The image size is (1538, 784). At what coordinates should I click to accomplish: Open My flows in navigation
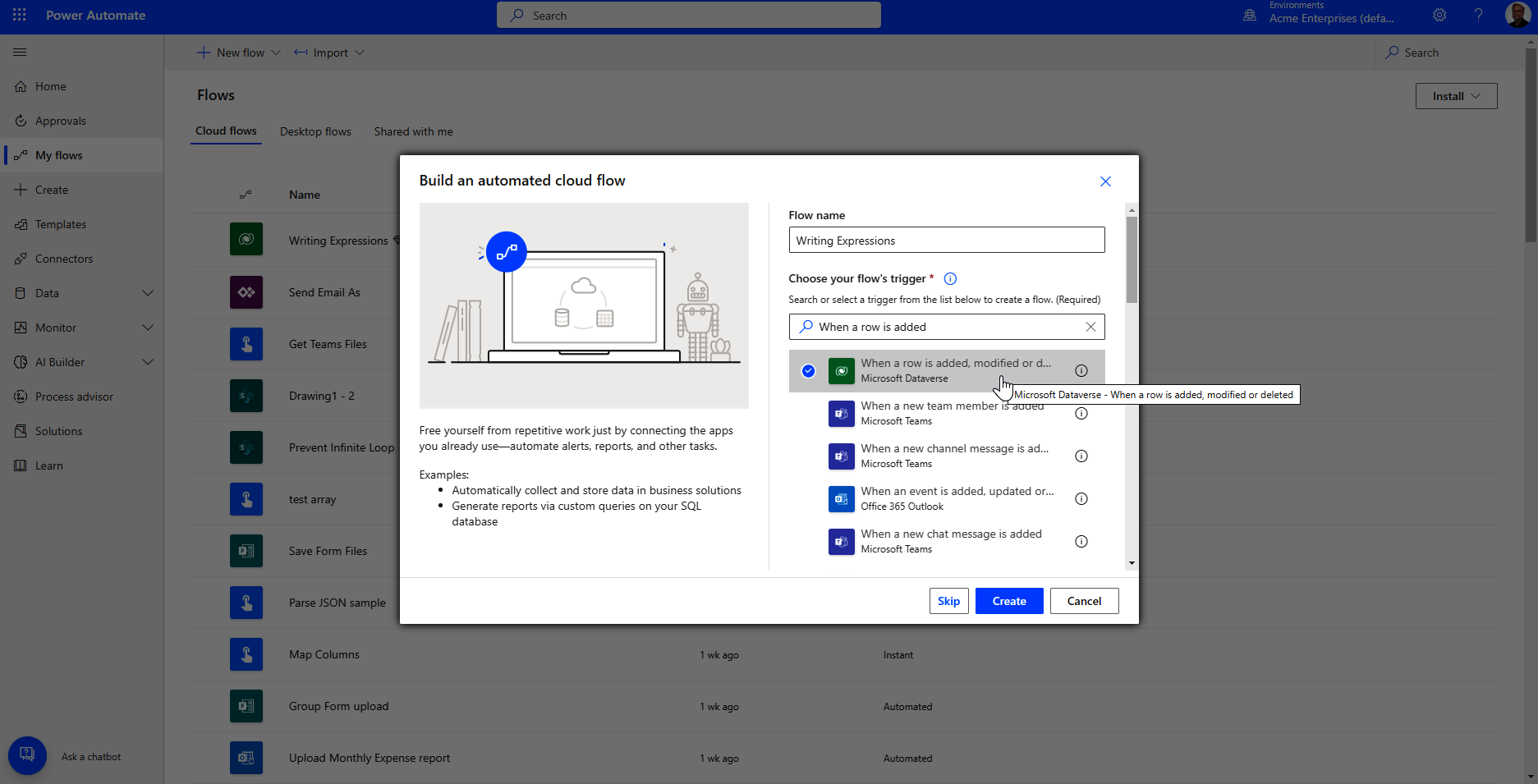[82, 155]
